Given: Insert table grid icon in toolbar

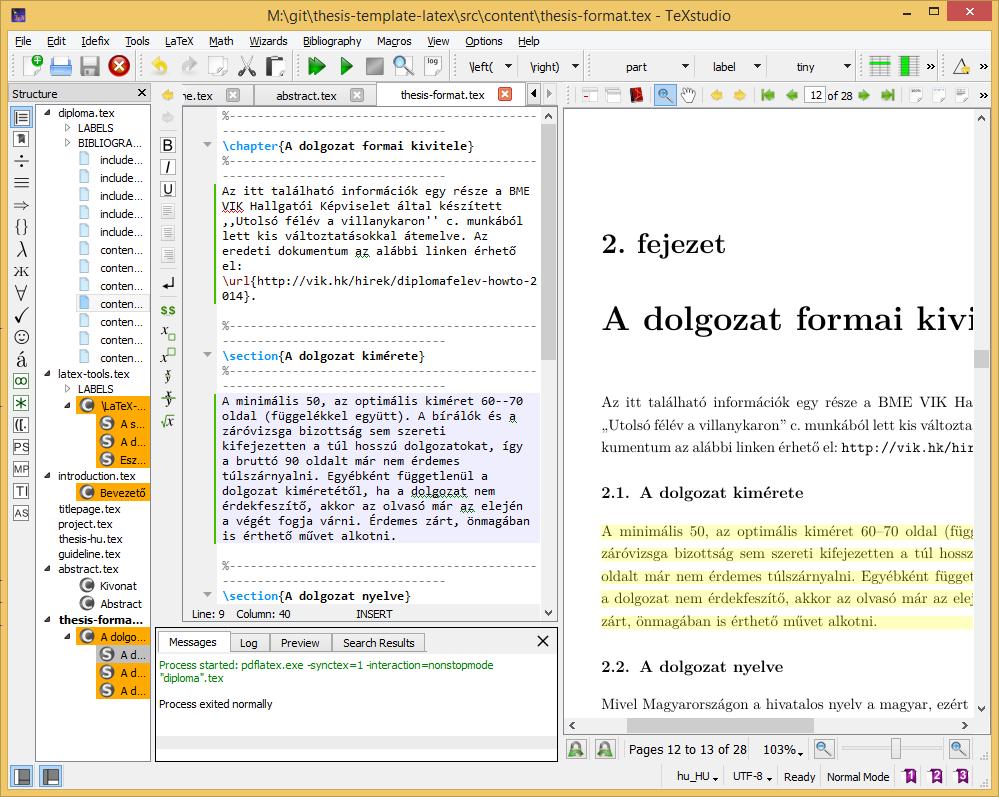Looking at the screenshot, I should 880,66.
